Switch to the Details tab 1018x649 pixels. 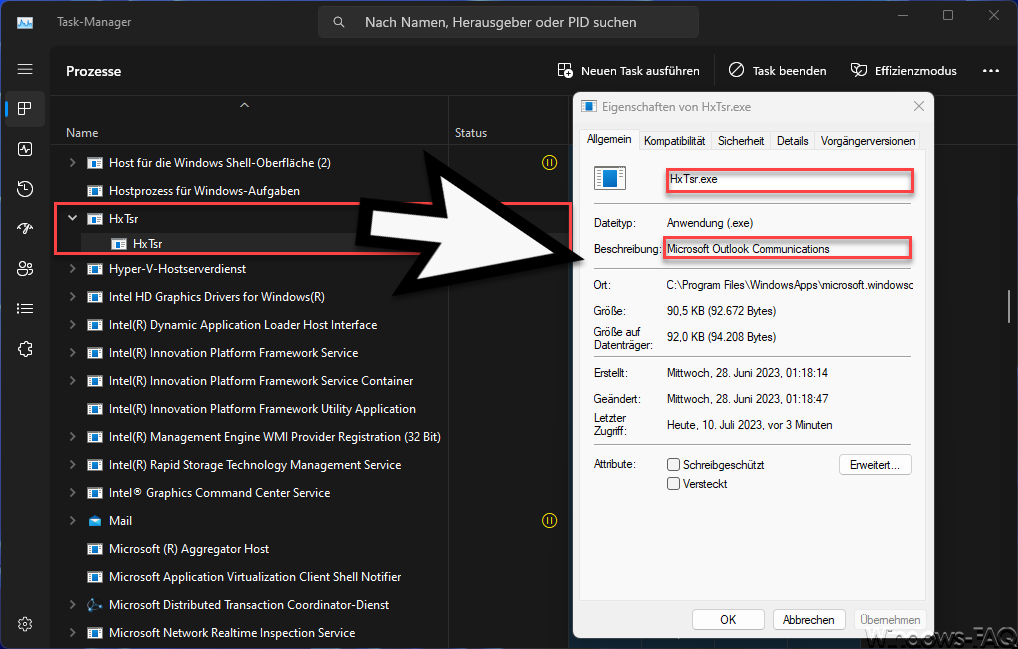pos(793,141)
